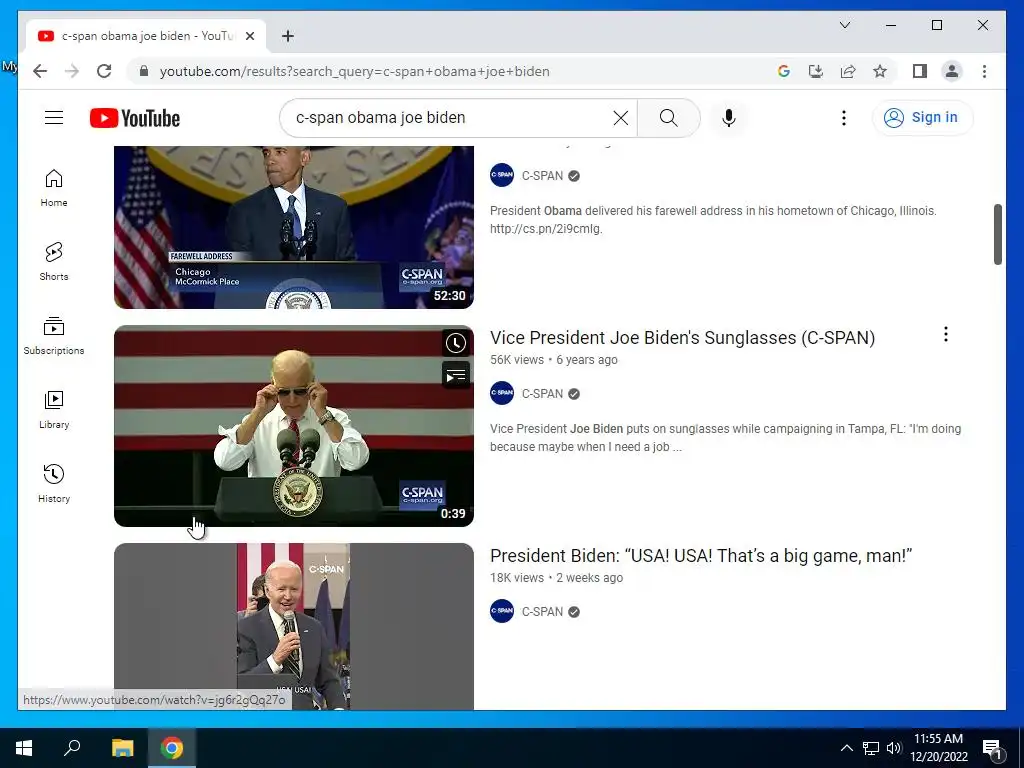1024x768 pixels.
Task: Share this page from the address bar
Action: pyautogui.click(x=848, y=71)
